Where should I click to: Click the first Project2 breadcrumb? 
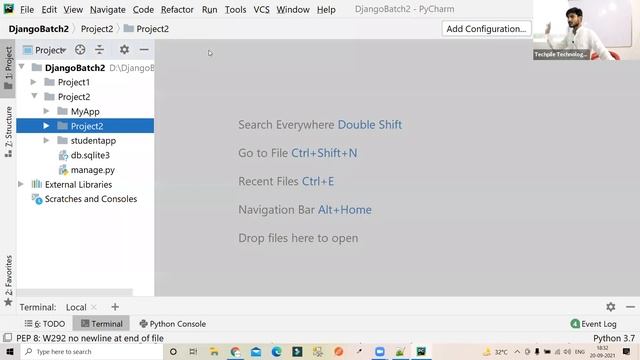97,29
